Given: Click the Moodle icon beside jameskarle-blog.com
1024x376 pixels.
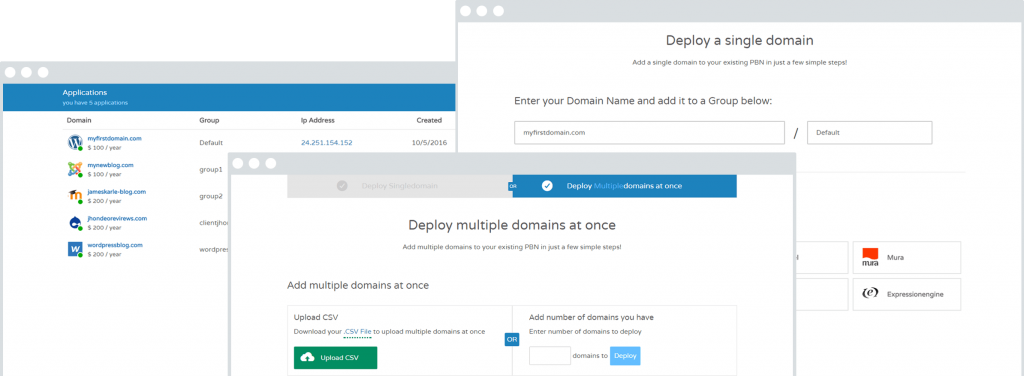Looking at the screenshot, I should [x=74, y=195].
